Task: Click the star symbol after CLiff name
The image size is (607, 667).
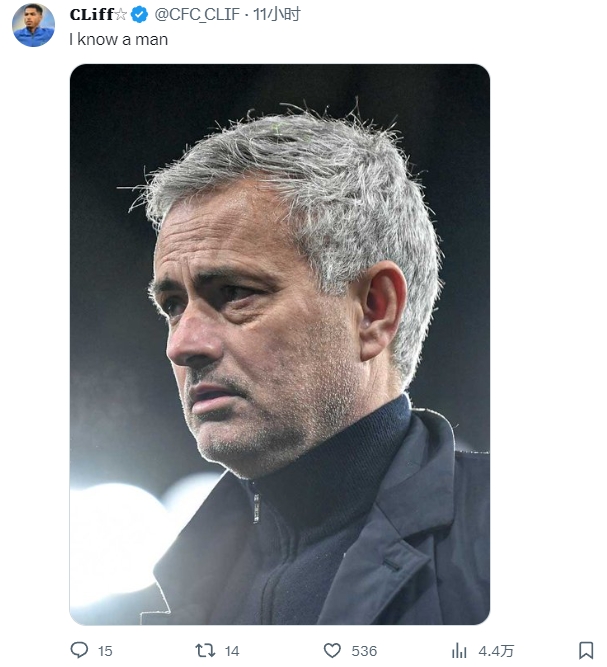Action: point(121,14)
